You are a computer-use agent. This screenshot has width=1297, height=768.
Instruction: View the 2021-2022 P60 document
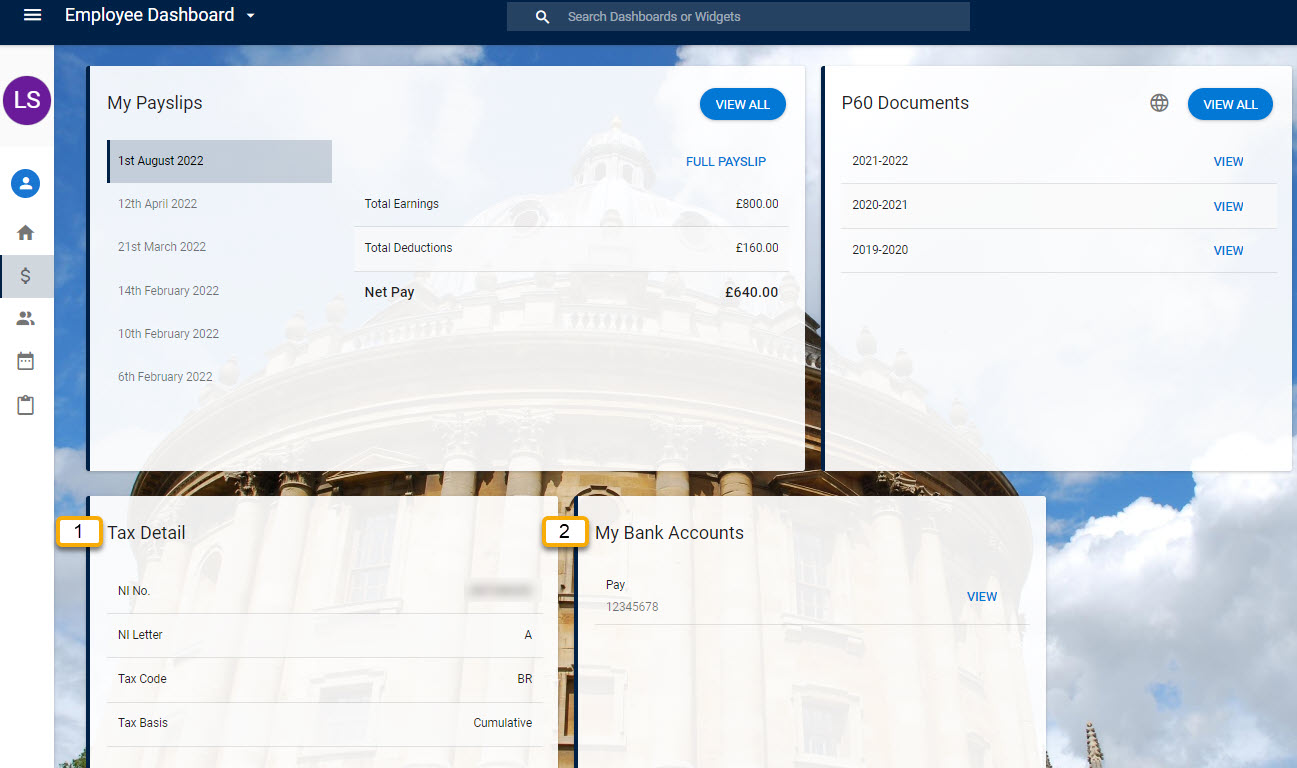1228,162
